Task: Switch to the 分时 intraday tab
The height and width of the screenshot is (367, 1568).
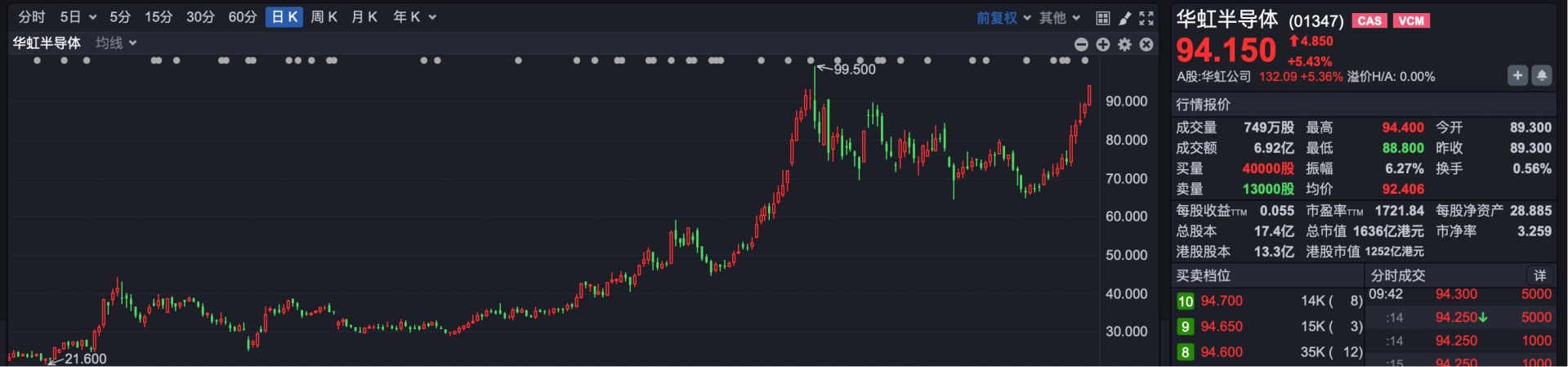Action: pyautogui.click(x=32, y=17)
